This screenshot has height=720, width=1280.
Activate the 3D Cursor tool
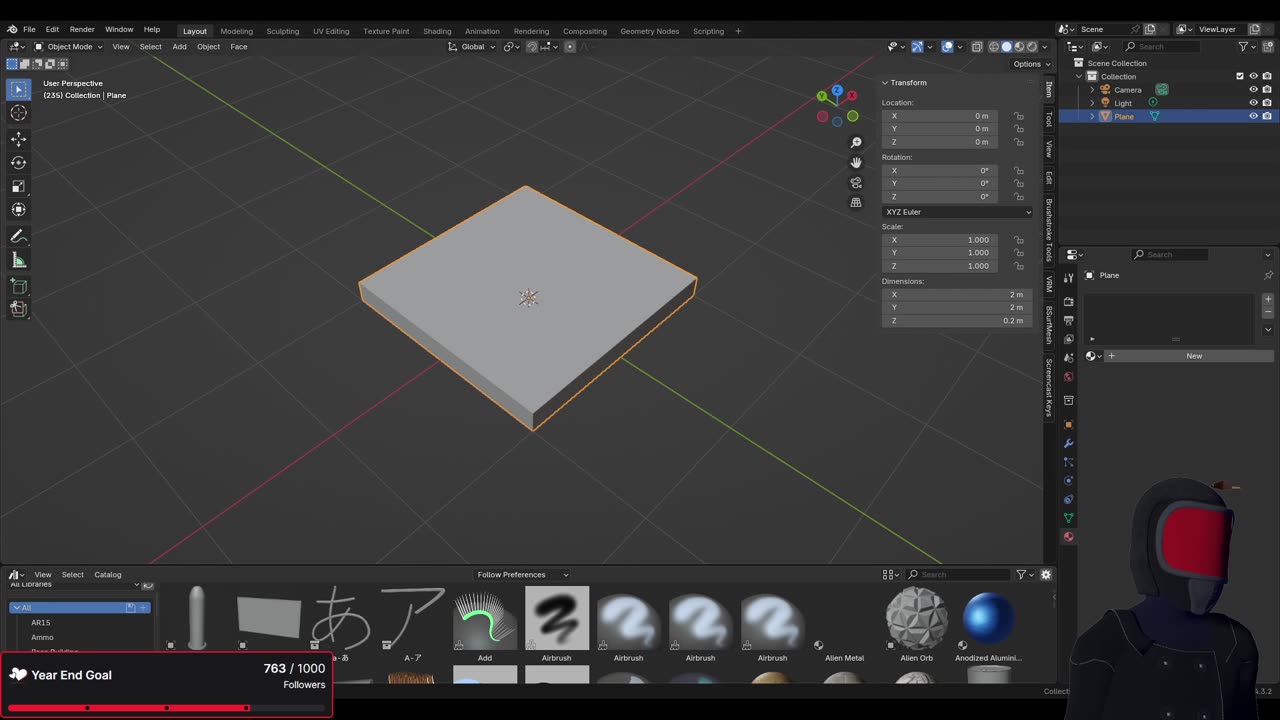click(x=18, y=113)
